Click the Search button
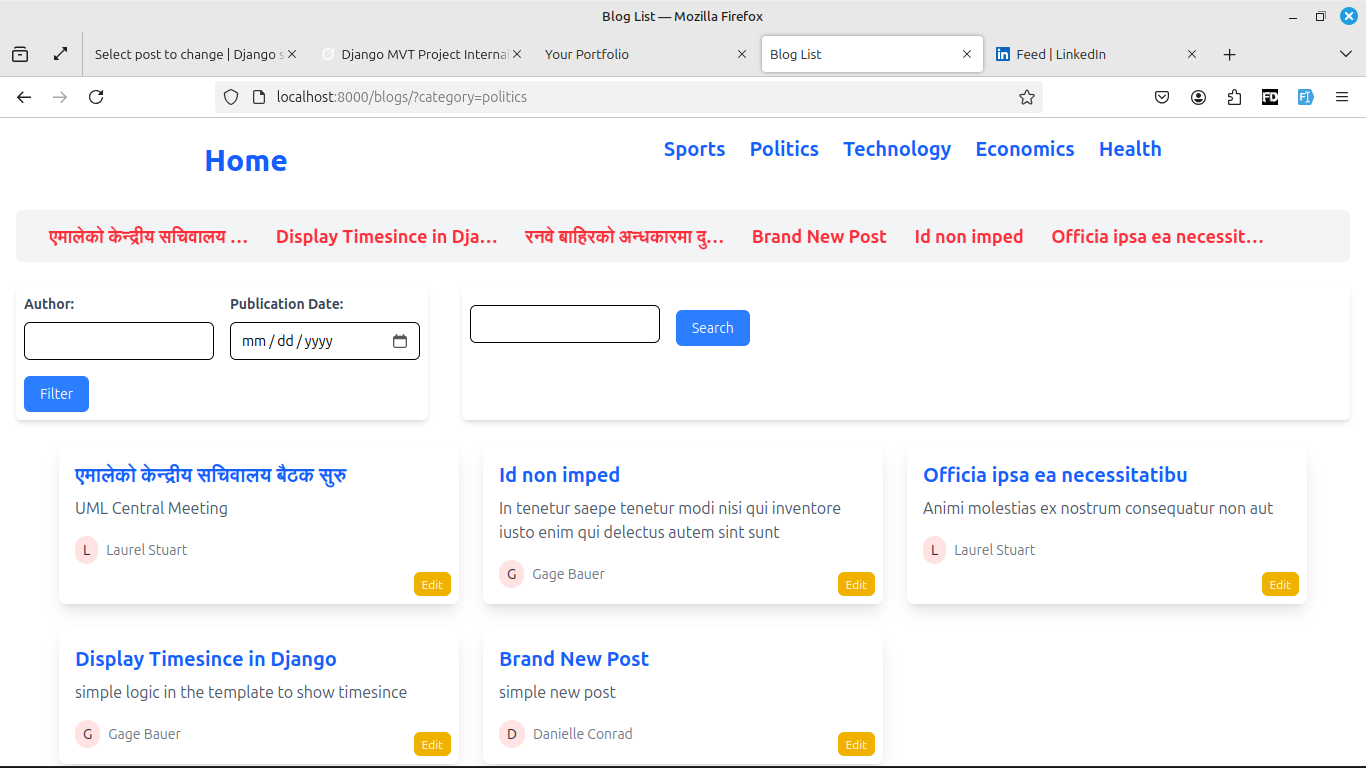This screenshot has height=768, width=1366. click(713, 328)
